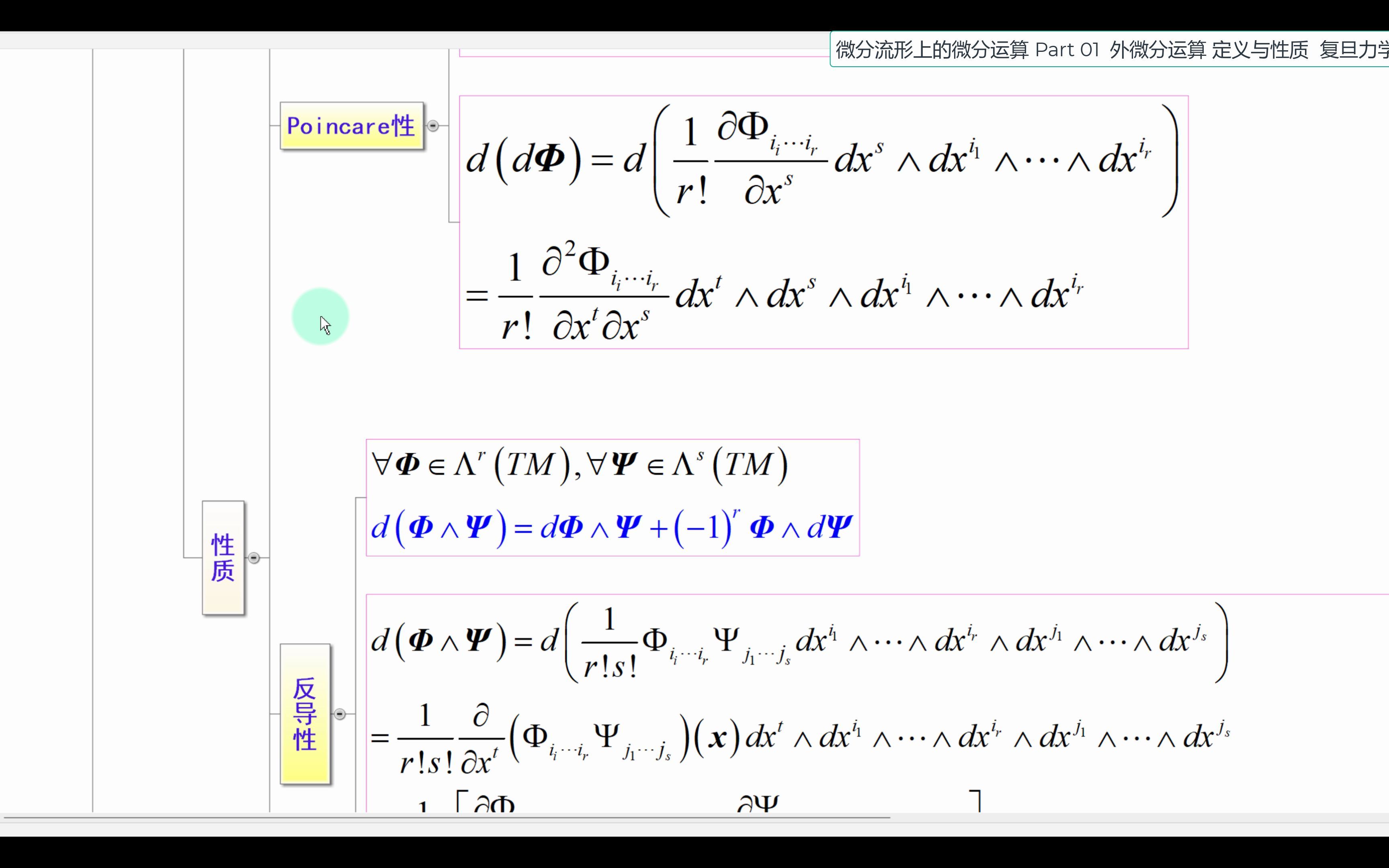Viewport: 1389px width, 868px height.
Task: Click the d(Φ∧Ψ) expansion formula box
Action: [877, 703]
